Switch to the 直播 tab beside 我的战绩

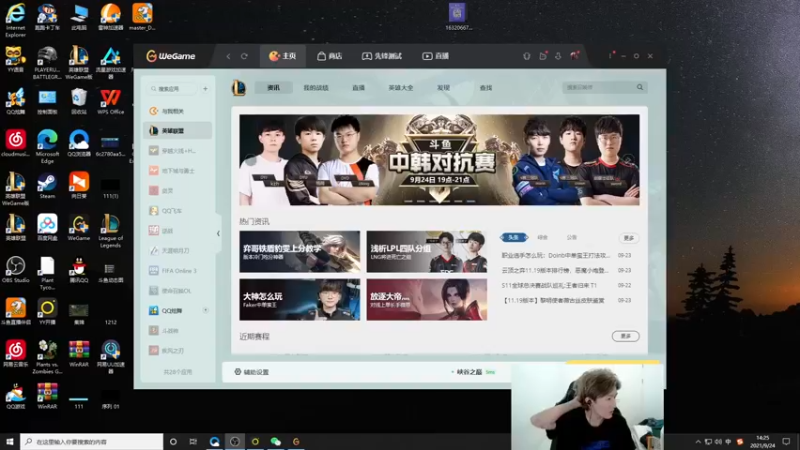(359, 88)
